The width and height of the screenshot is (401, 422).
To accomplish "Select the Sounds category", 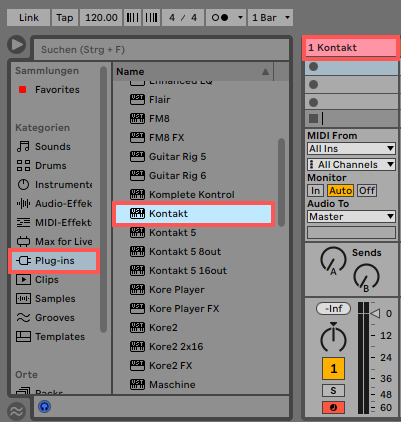I will [x=44, y=147].
